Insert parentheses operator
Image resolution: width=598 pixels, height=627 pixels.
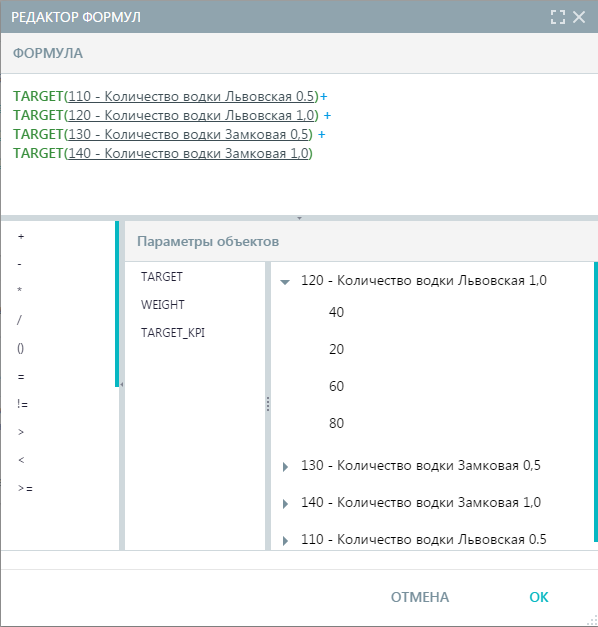(20, 348)
